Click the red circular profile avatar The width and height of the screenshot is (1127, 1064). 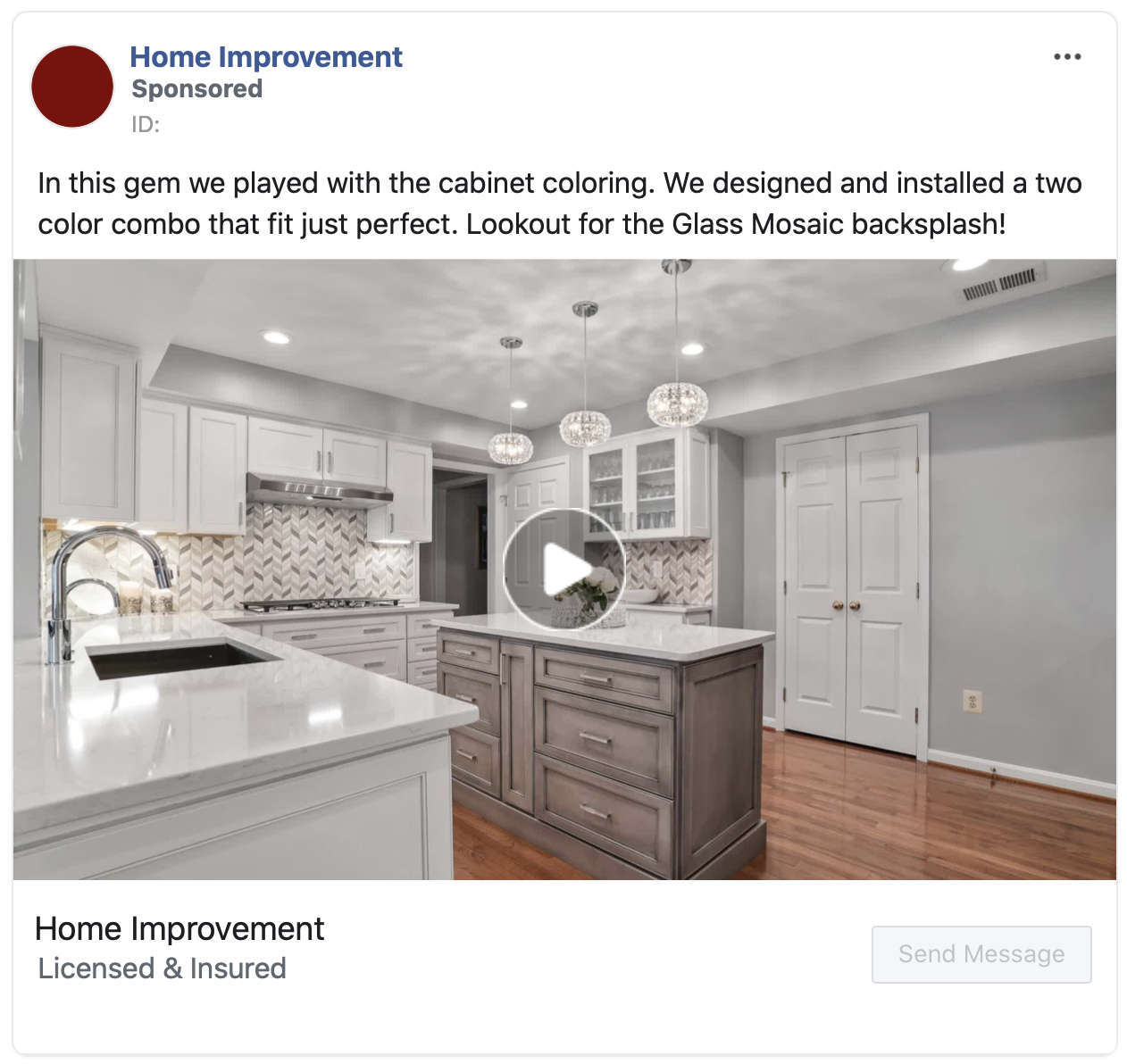tap(72, 87)
